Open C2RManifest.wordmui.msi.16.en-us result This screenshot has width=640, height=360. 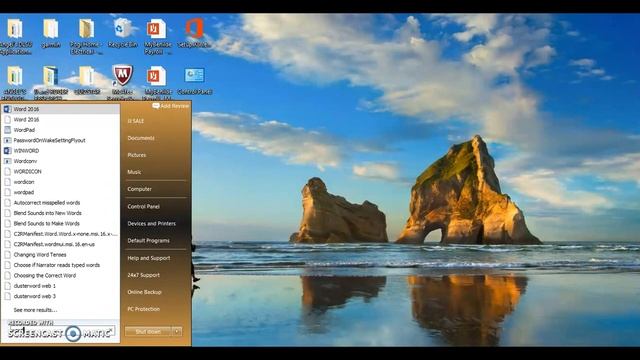[x=60, y=244]
